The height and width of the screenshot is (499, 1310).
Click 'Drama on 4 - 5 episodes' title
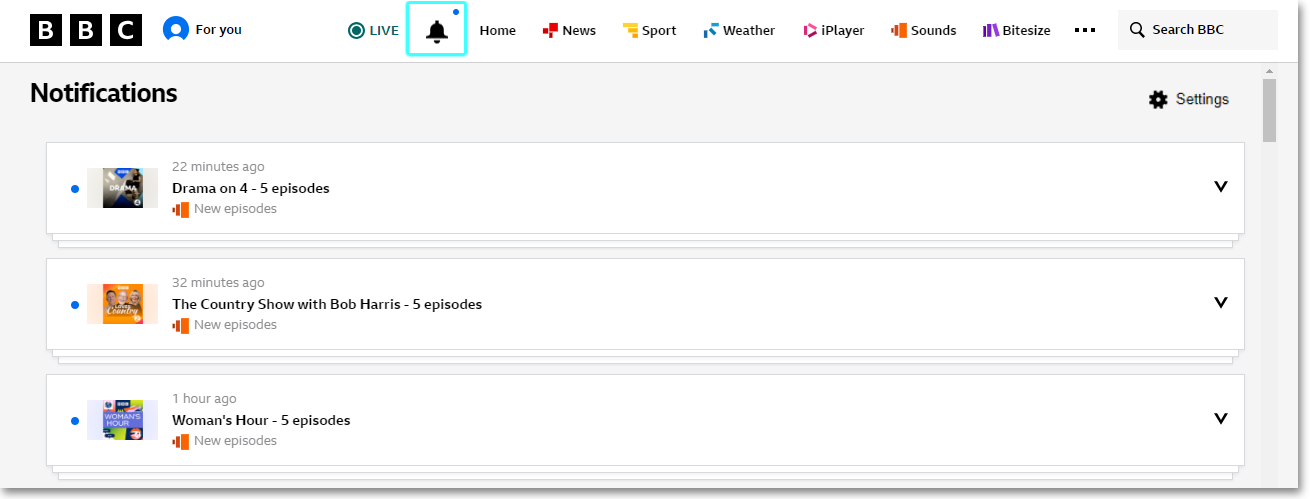[251, 188]
